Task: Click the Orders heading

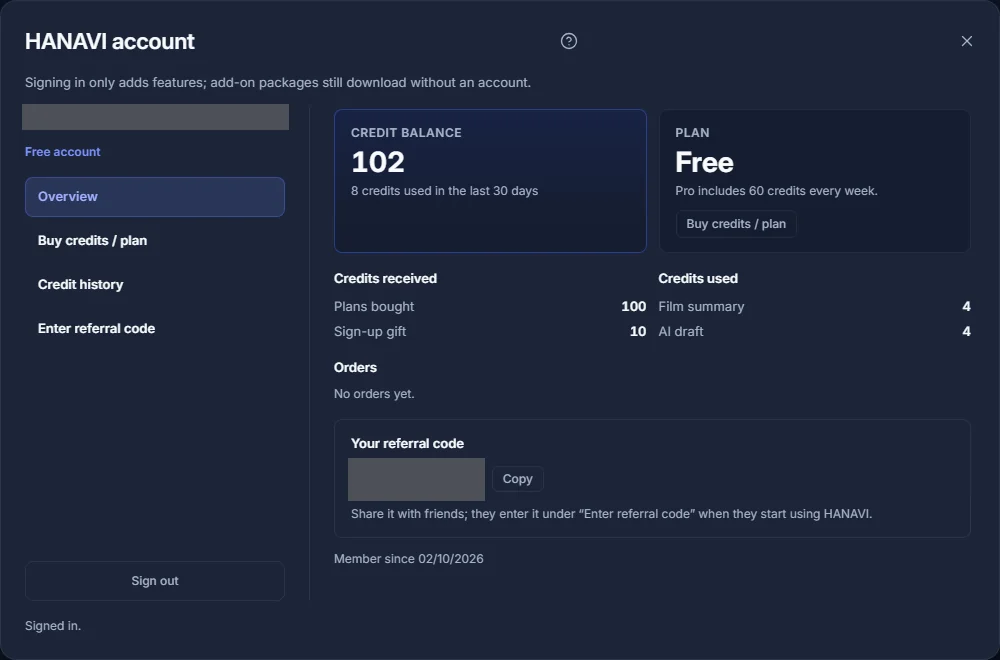Action: 355,367
